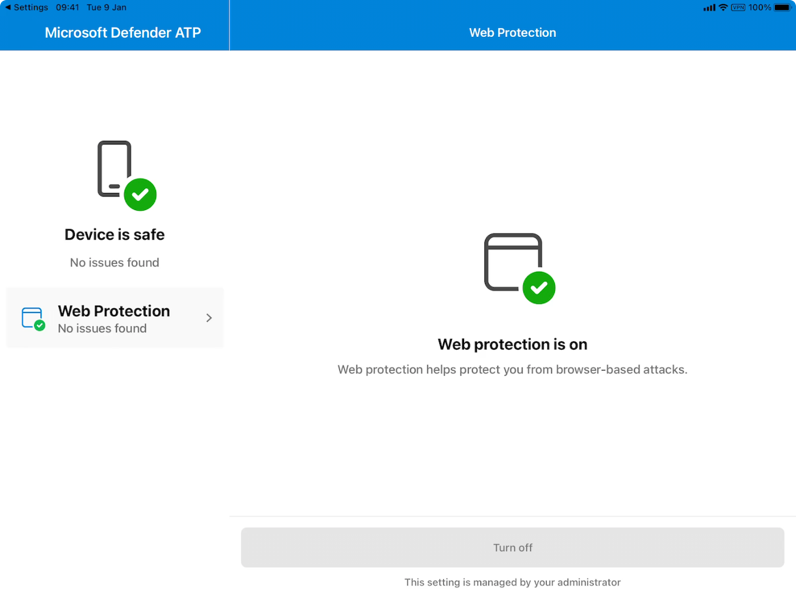Click the Wi-Fi icon in status bar
Screen dimensions: 796x597
click(x=723, y=7)
